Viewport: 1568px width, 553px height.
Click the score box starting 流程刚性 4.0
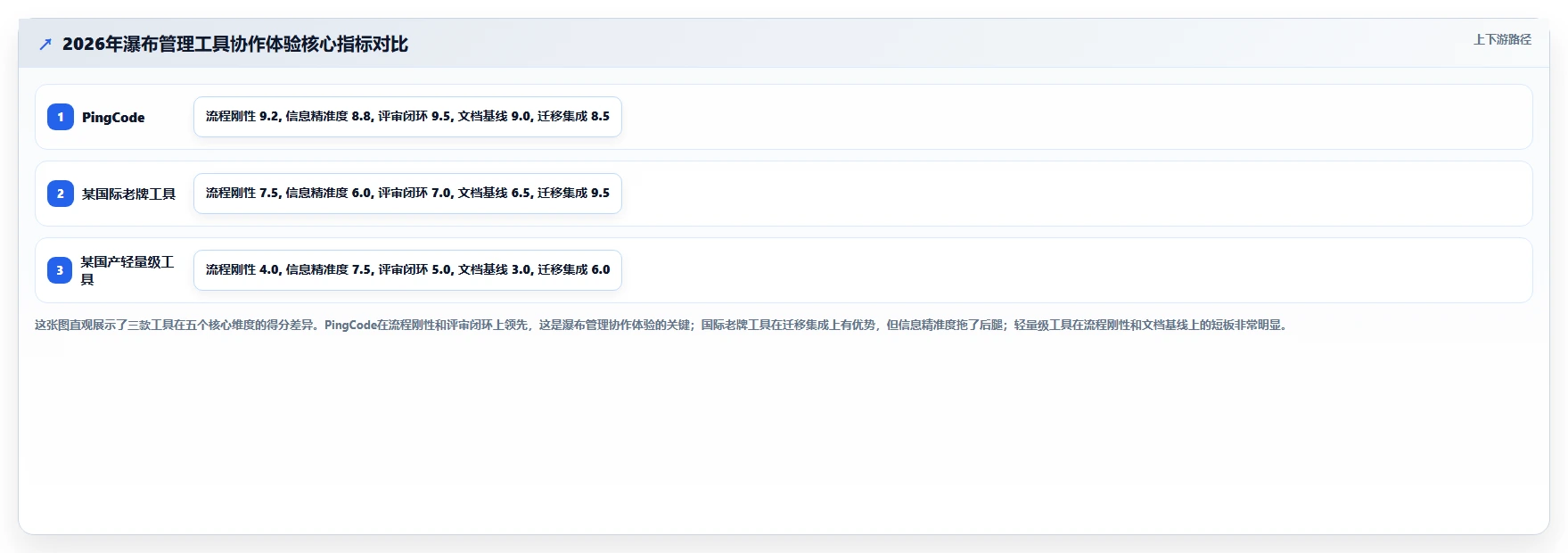coord(407,270)
